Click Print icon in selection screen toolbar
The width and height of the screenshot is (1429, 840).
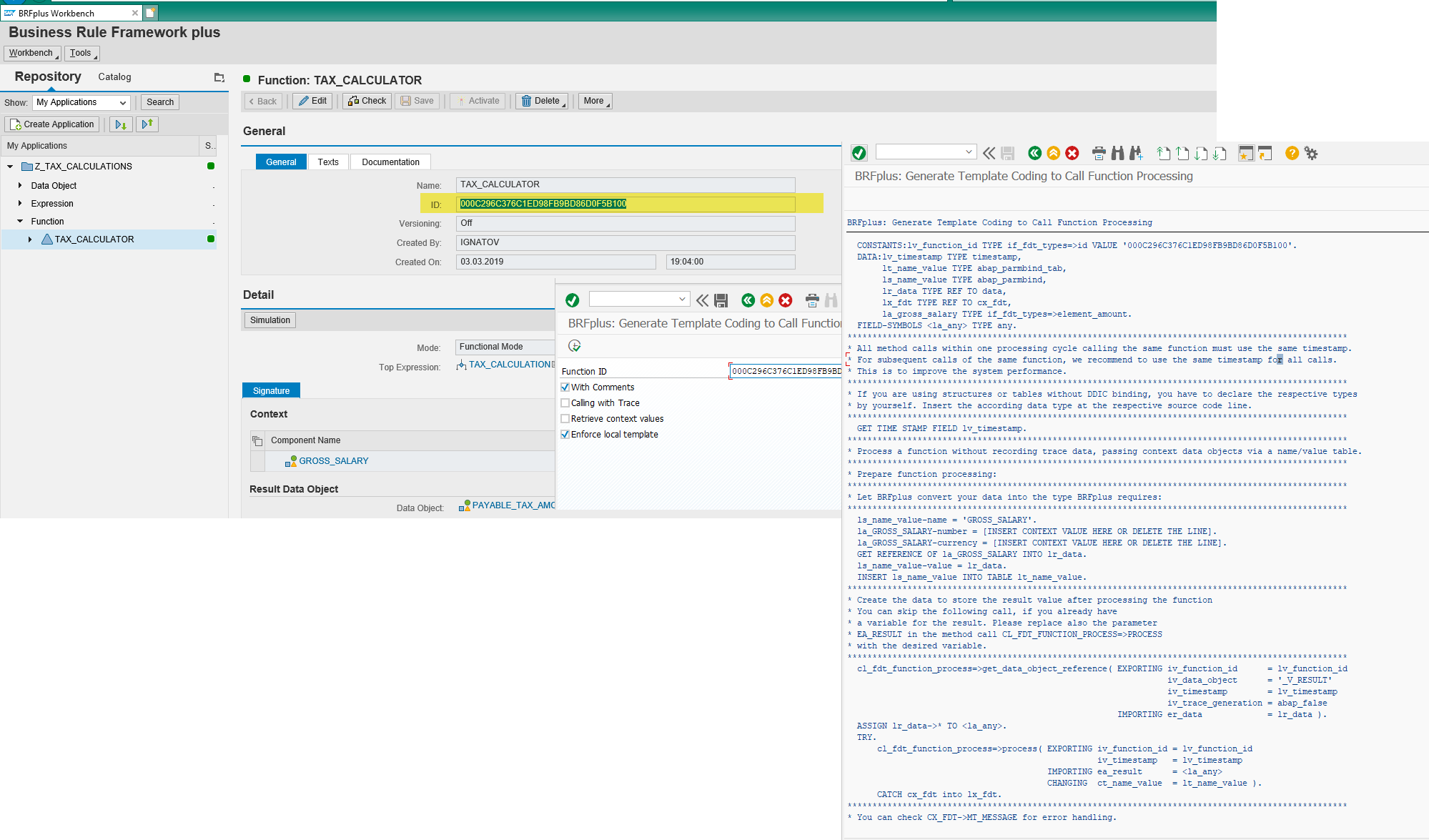click(x=812, y=300)
